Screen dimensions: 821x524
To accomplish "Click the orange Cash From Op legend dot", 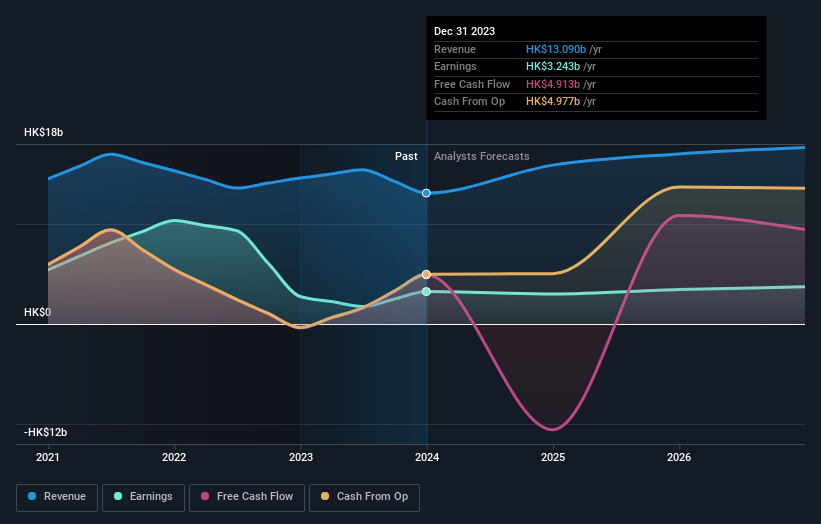I will point(325,496).
